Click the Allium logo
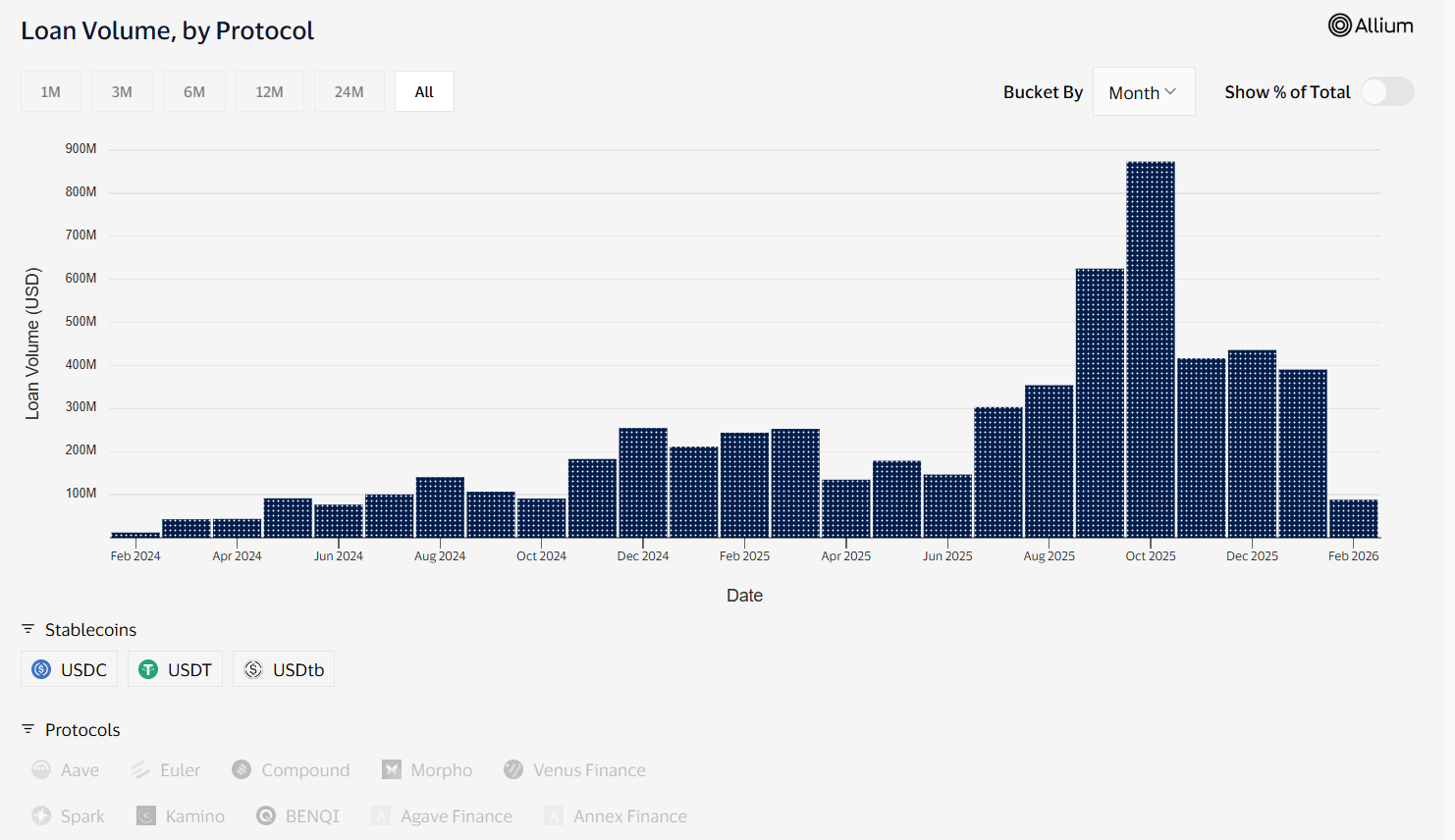Image resolution: width=1455 pixels, height=840 pixels. 1371,26
